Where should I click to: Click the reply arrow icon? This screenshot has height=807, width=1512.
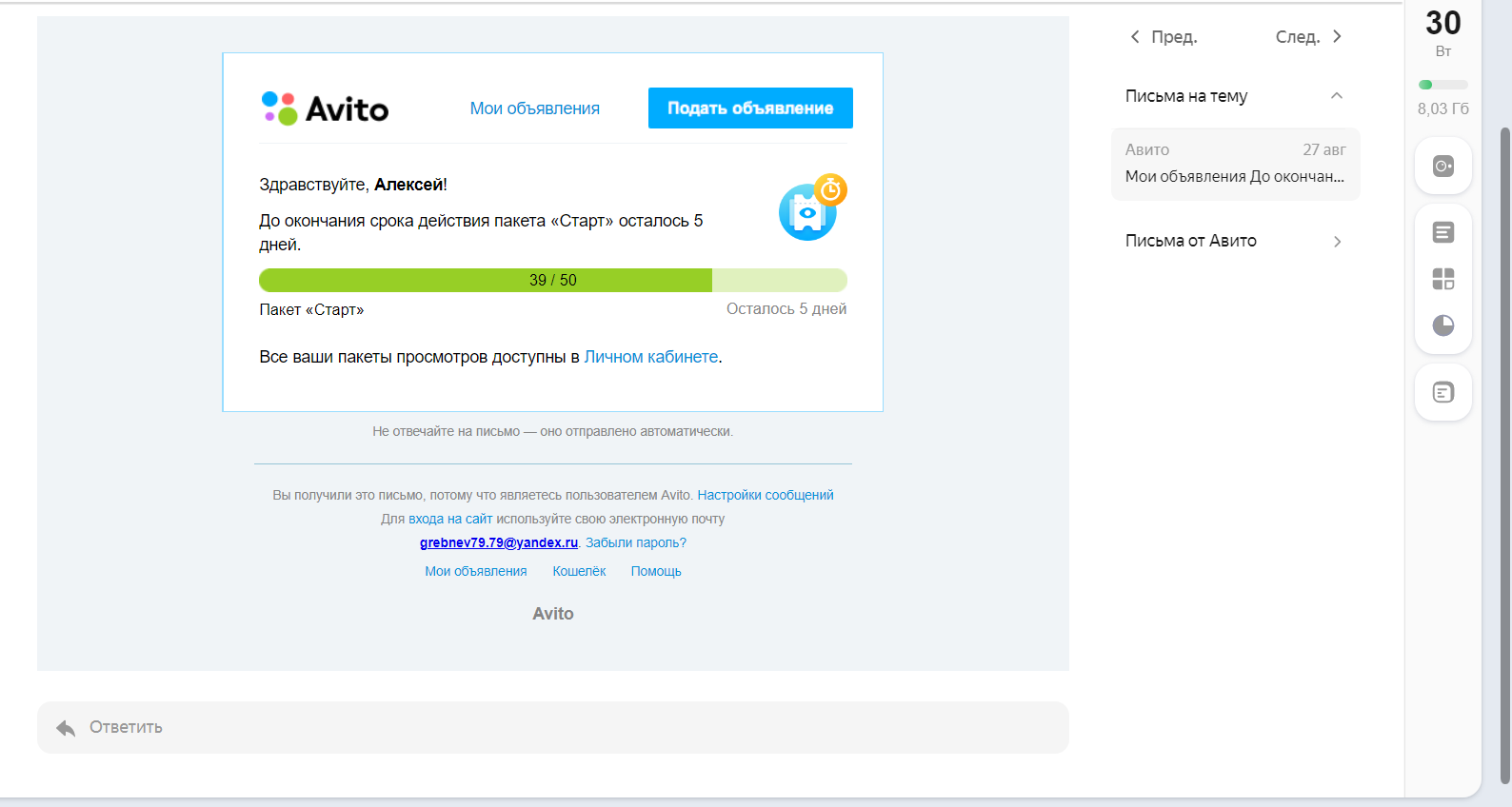tap(66, 728)
